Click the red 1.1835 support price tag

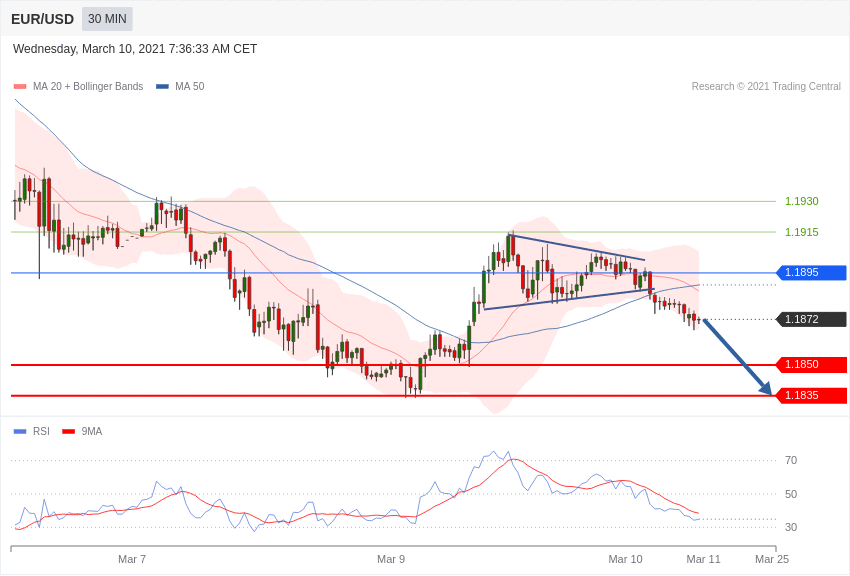812,396
